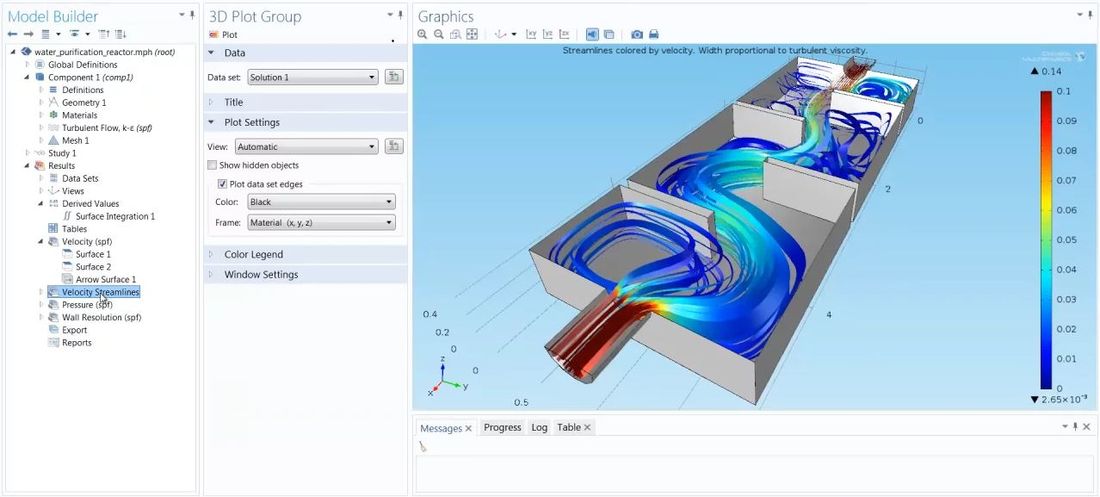Select Wall Resolution (spf) node
This screenshot has height=497, width=1100.
102,317
